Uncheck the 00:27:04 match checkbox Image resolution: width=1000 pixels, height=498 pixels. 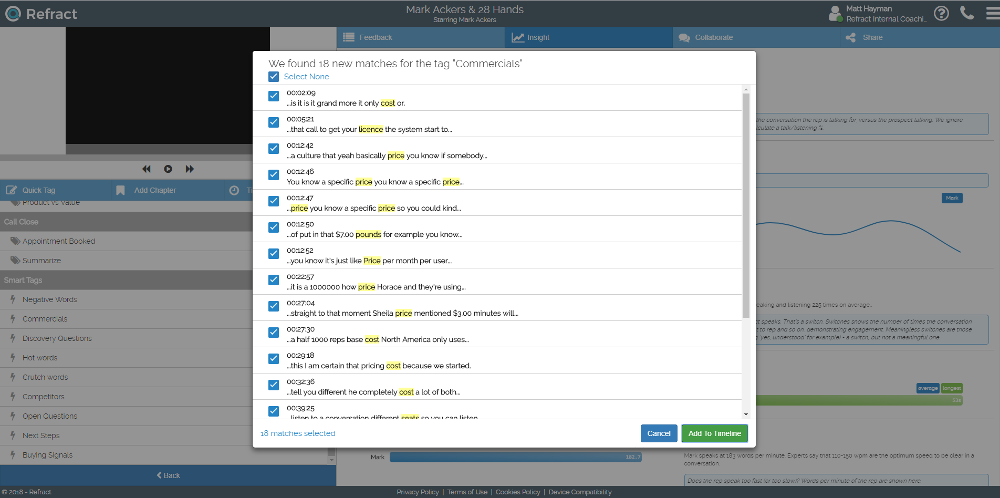pos(274,305)
